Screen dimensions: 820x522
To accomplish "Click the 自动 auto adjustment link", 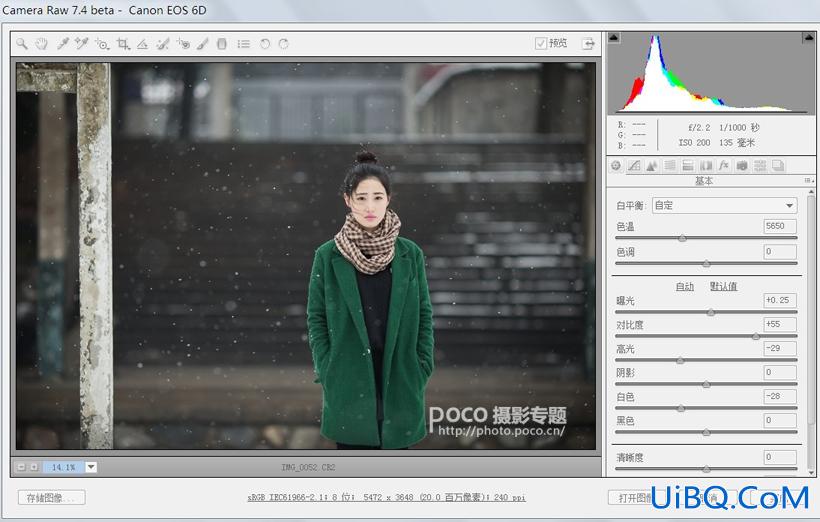I will 685,287.
